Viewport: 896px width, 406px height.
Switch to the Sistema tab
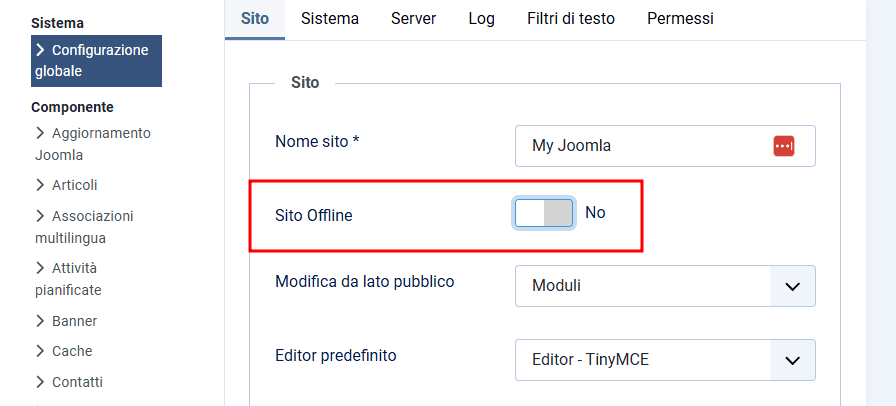pyautogui.click(x=329, y=18)
